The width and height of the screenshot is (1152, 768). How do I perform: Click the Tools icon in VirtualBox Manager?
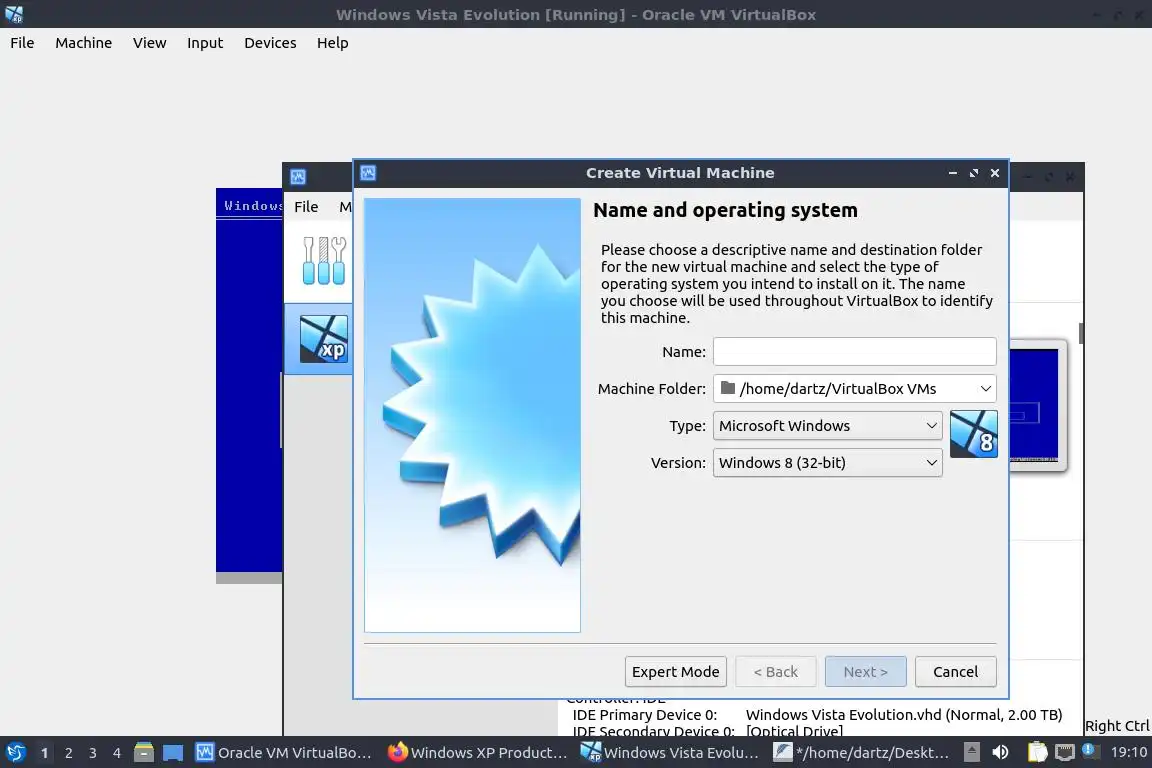click(x=323, y=261)
